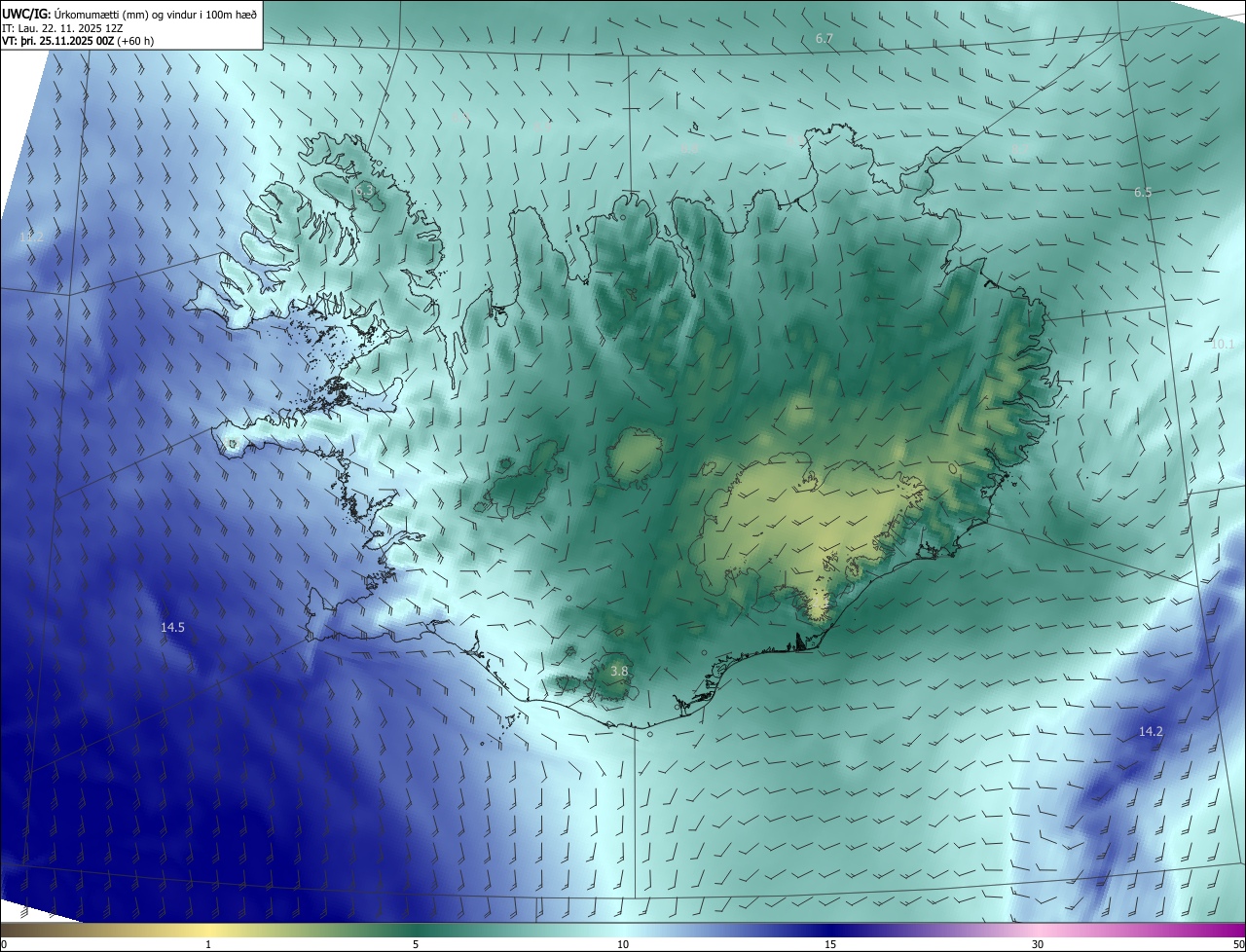The width and height of the screenshot is (1246, 952).
Task: Click the legend tick label 30
Action: coord(1038,944)
